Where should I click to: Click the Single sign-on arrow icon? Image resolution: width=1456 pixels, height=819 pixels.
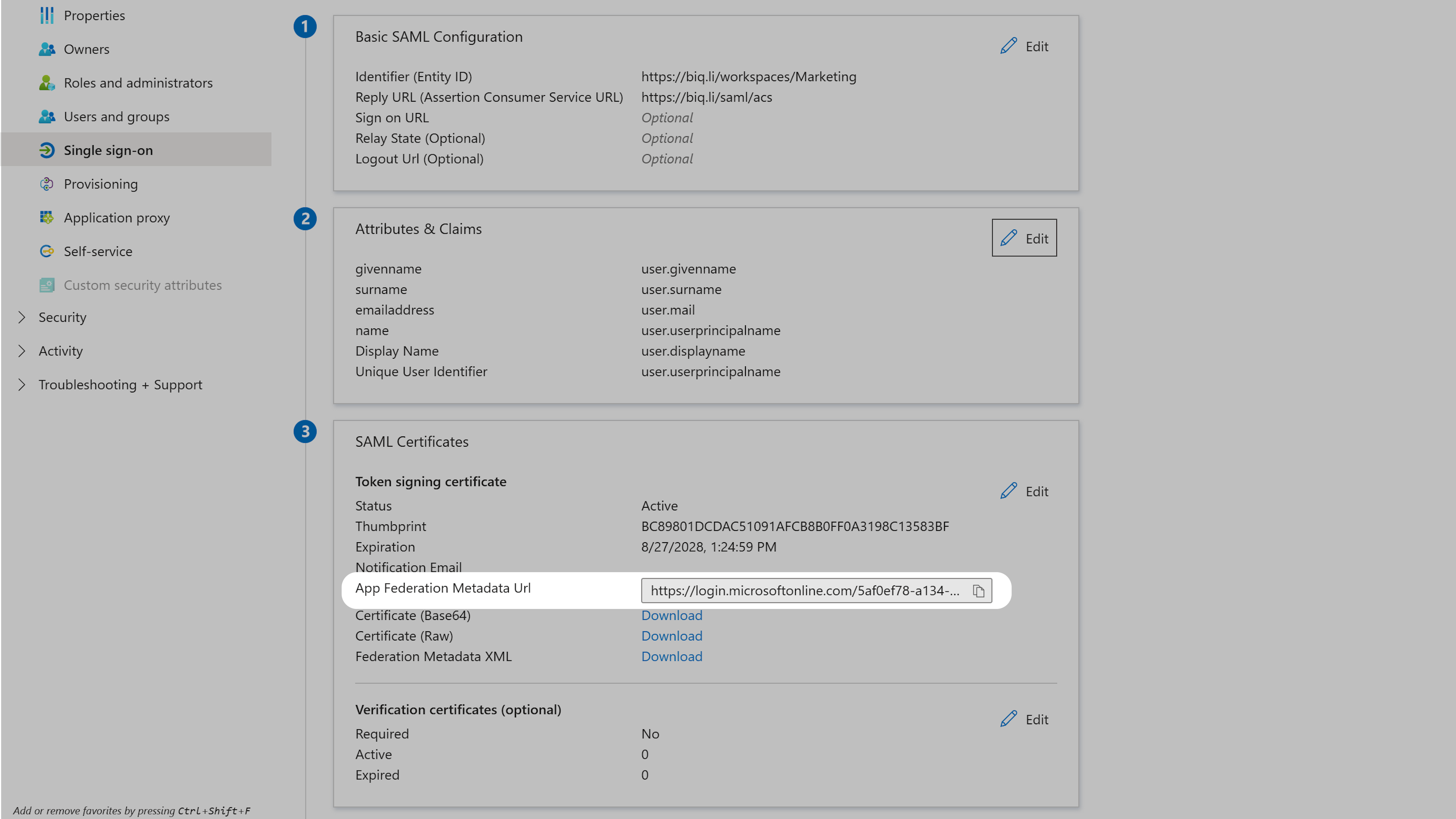tap(47, 150)
